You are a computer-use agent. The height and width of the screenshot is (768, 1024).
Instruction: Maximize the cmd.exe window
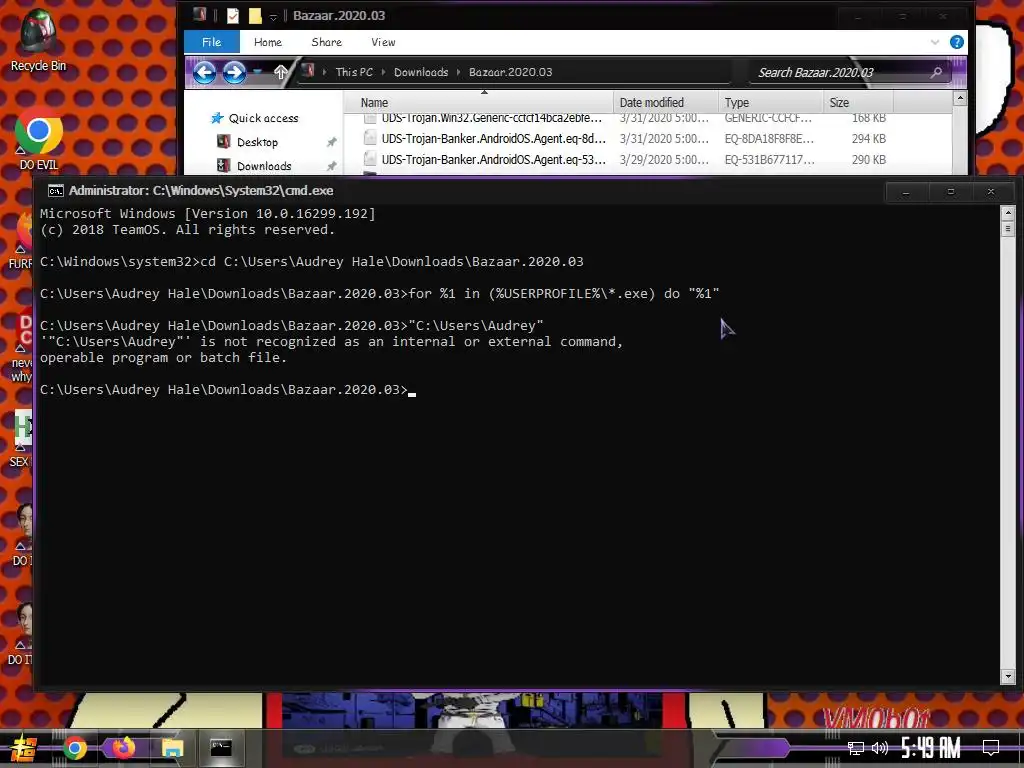click(951, 192)
